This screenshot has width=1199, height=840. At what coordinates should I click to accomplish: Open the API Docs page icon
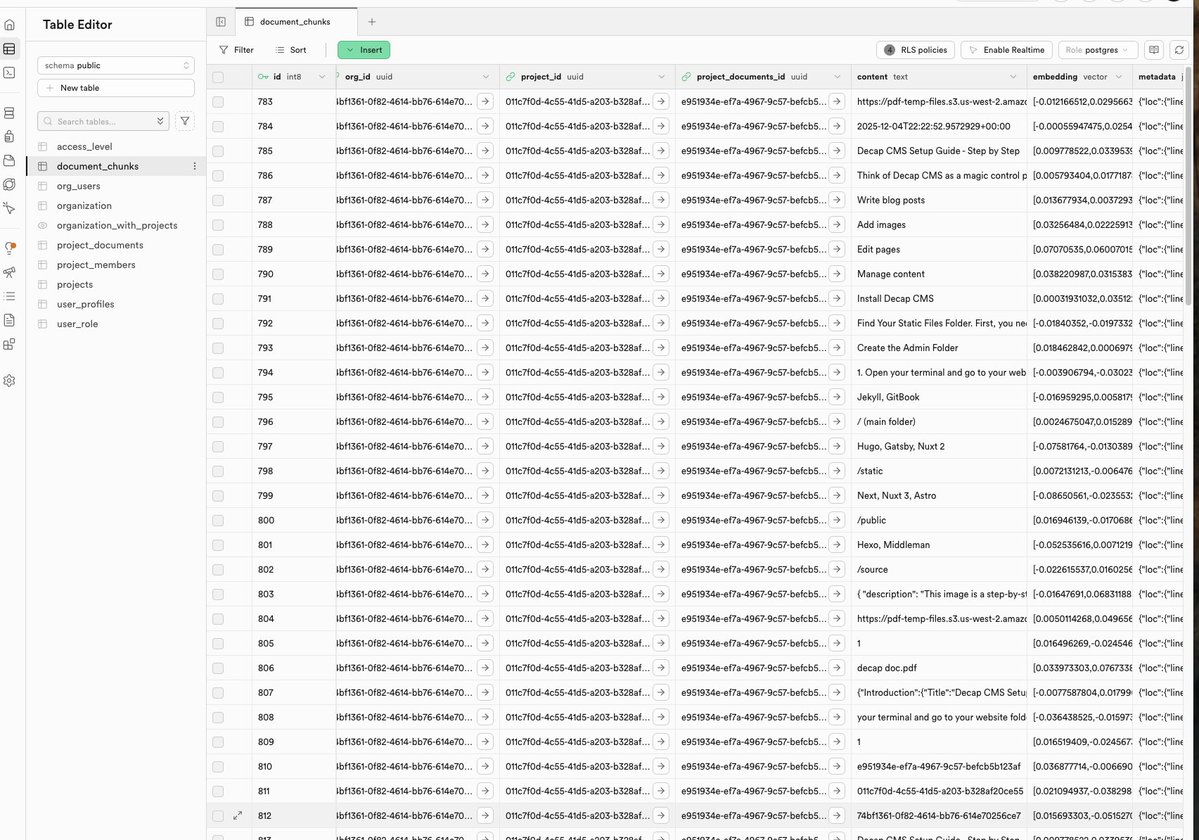tap(9, 319)
